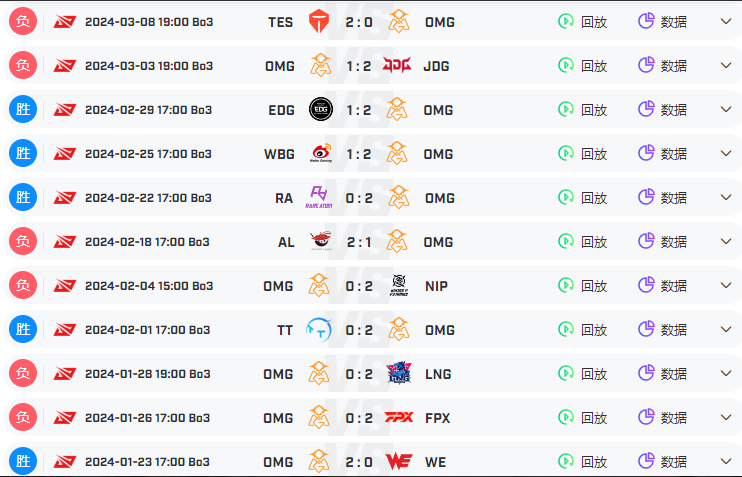Screen dimensions: 742x477
Task: View data for RA vs OMG match
Action: coord(662,198)
